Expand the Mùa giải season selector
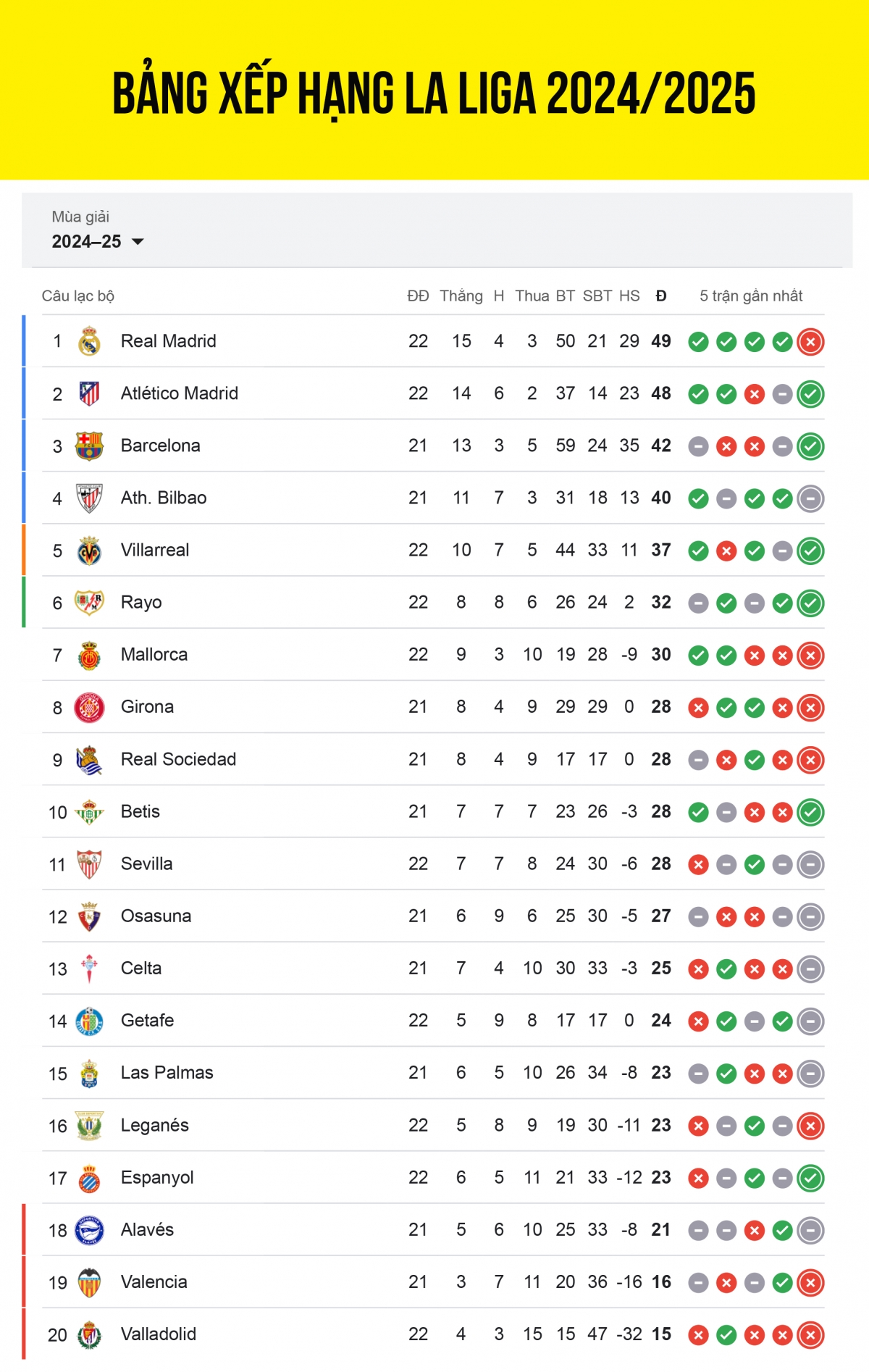The width and height of the screenshot is (869, 1372). point(98,230)
